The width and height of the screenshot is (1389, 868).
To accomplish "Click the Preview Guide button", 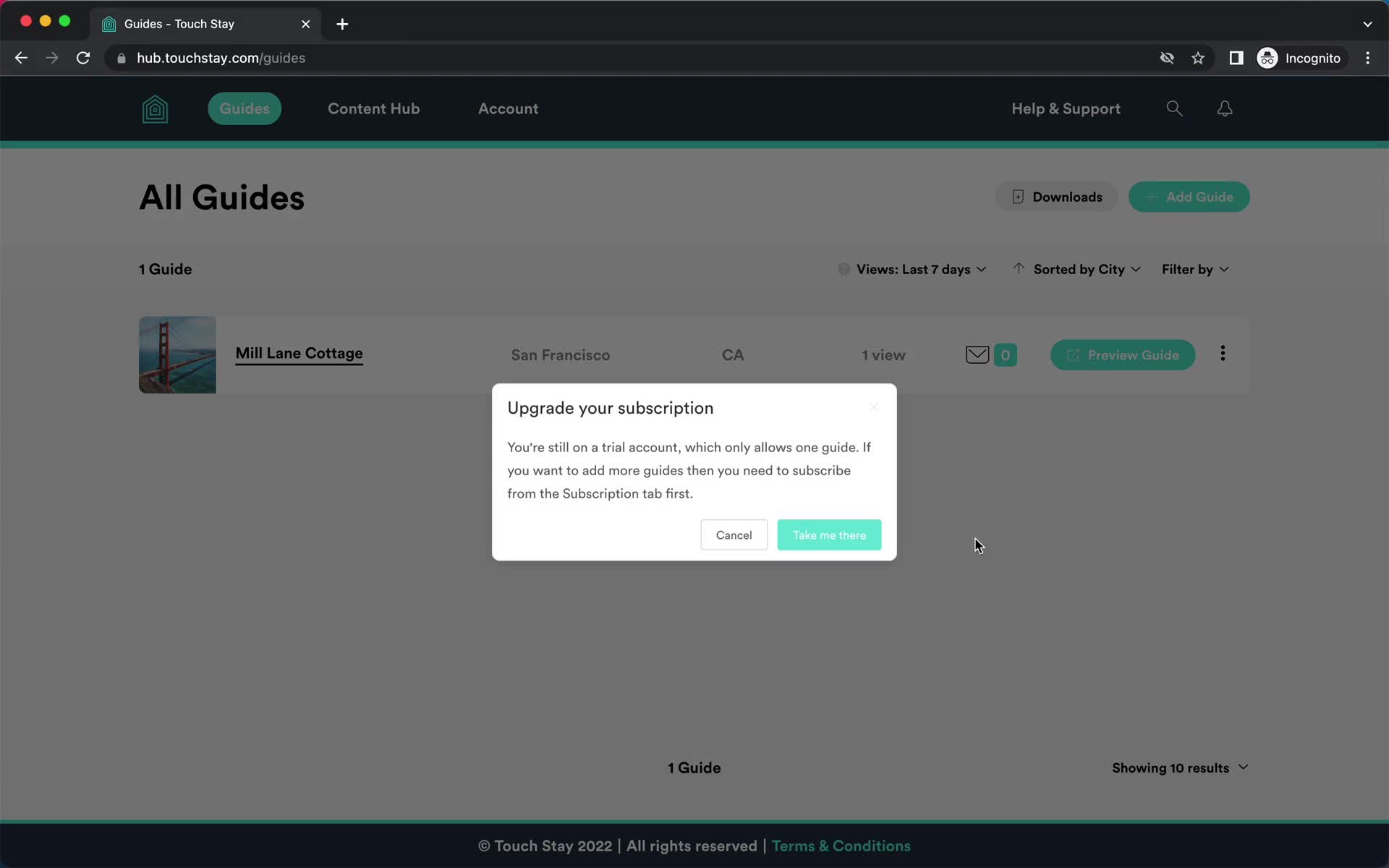I will 1122,354.
